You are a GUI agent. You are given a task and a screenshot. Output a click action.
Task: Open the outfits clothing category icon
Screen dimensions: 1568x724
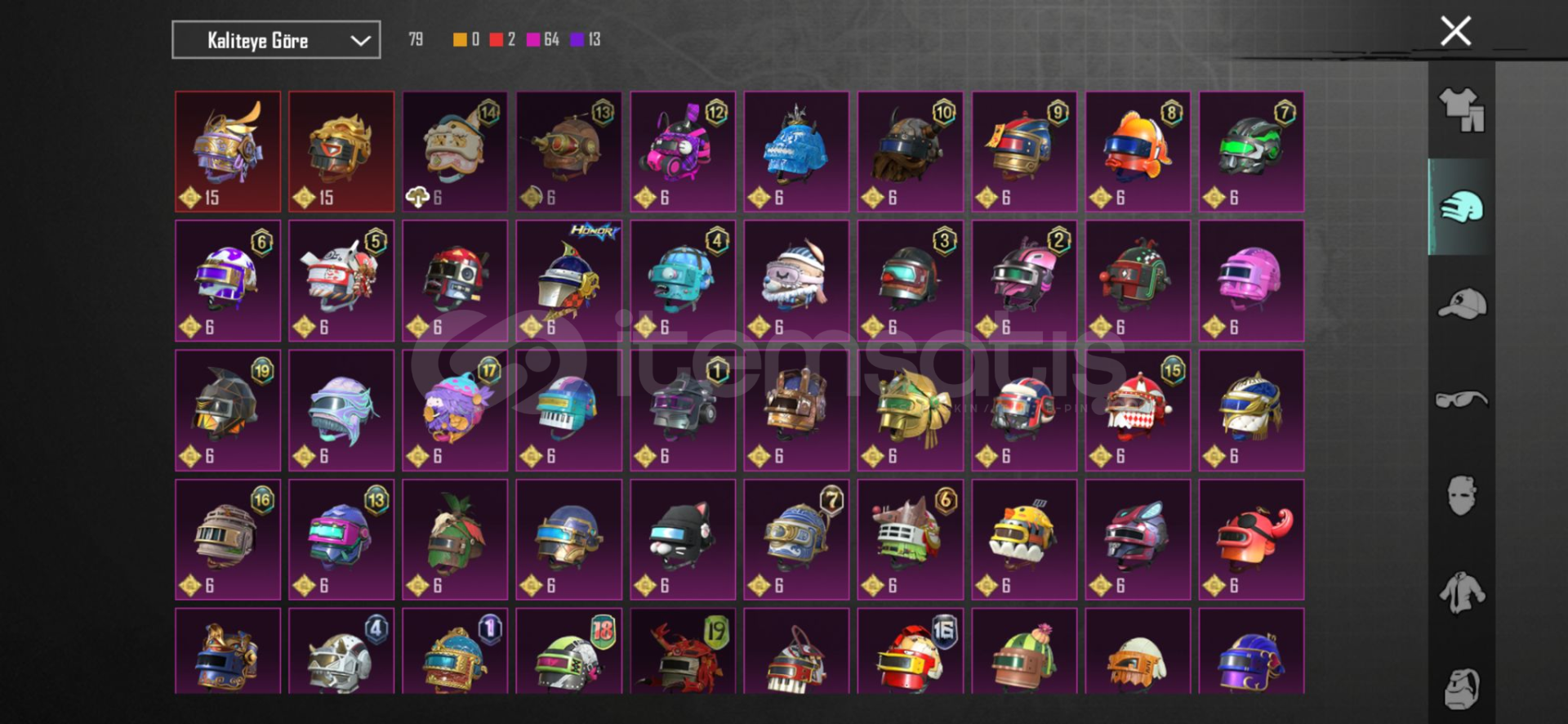(1462, 110)
